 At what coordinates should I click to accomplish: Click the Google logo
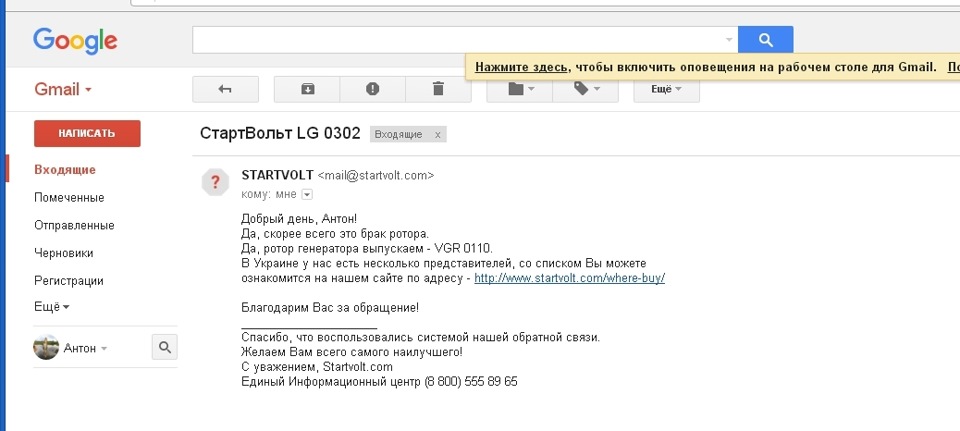[x=75, y=40]
